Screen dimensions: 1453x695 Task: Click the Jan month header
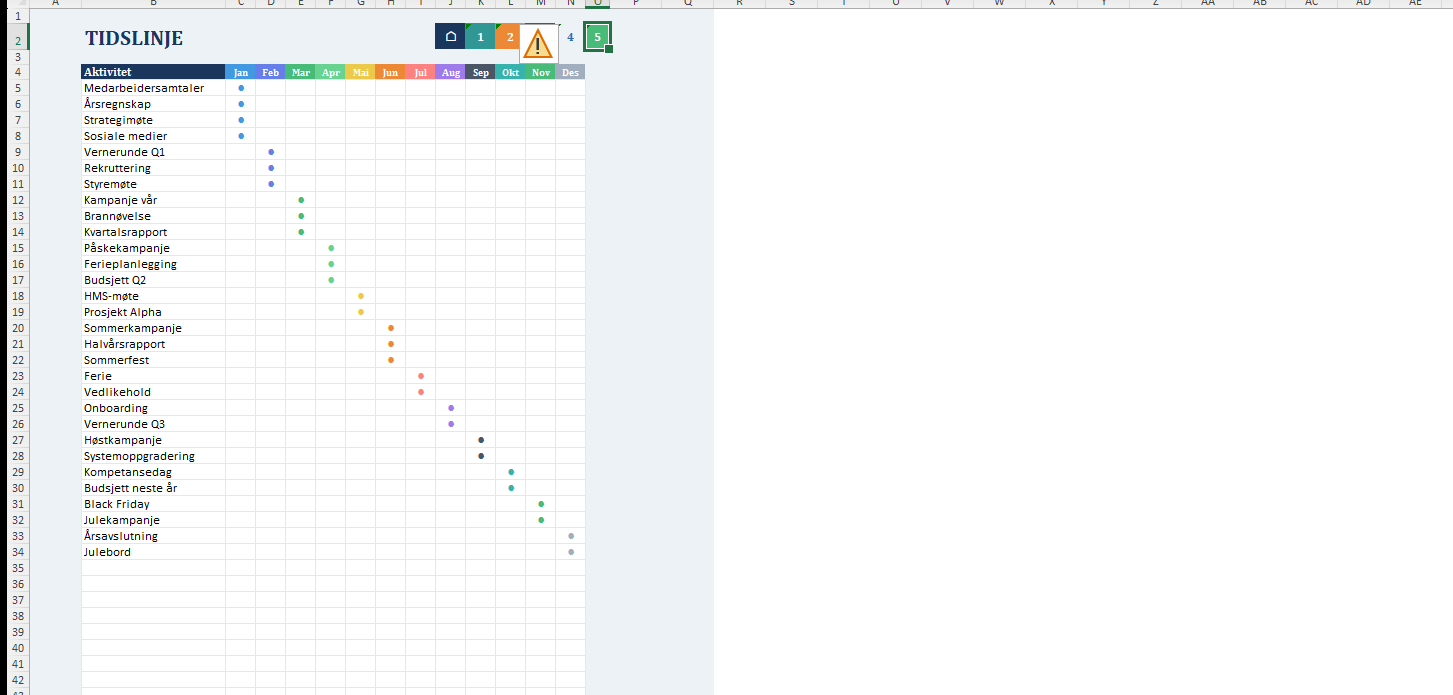[241, 72]
